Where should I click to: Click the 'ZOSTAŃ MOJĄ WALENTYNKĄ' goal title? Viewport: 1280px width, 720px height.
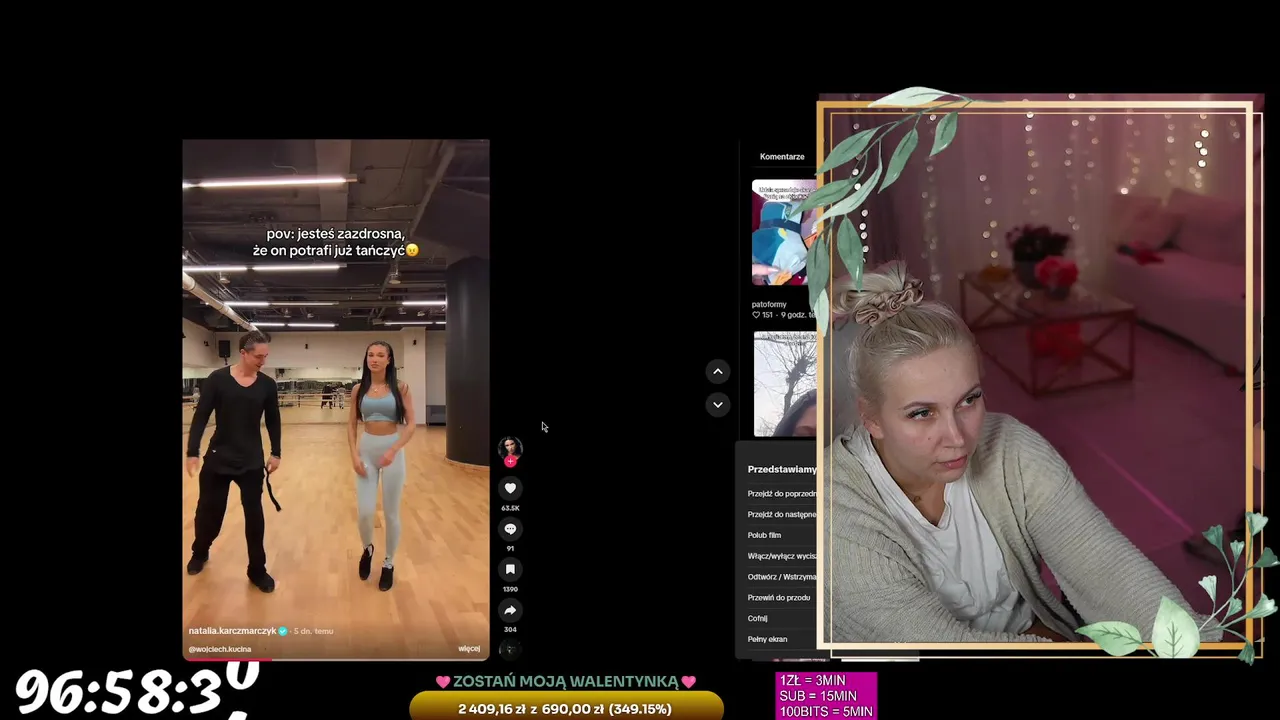[566, 682]
